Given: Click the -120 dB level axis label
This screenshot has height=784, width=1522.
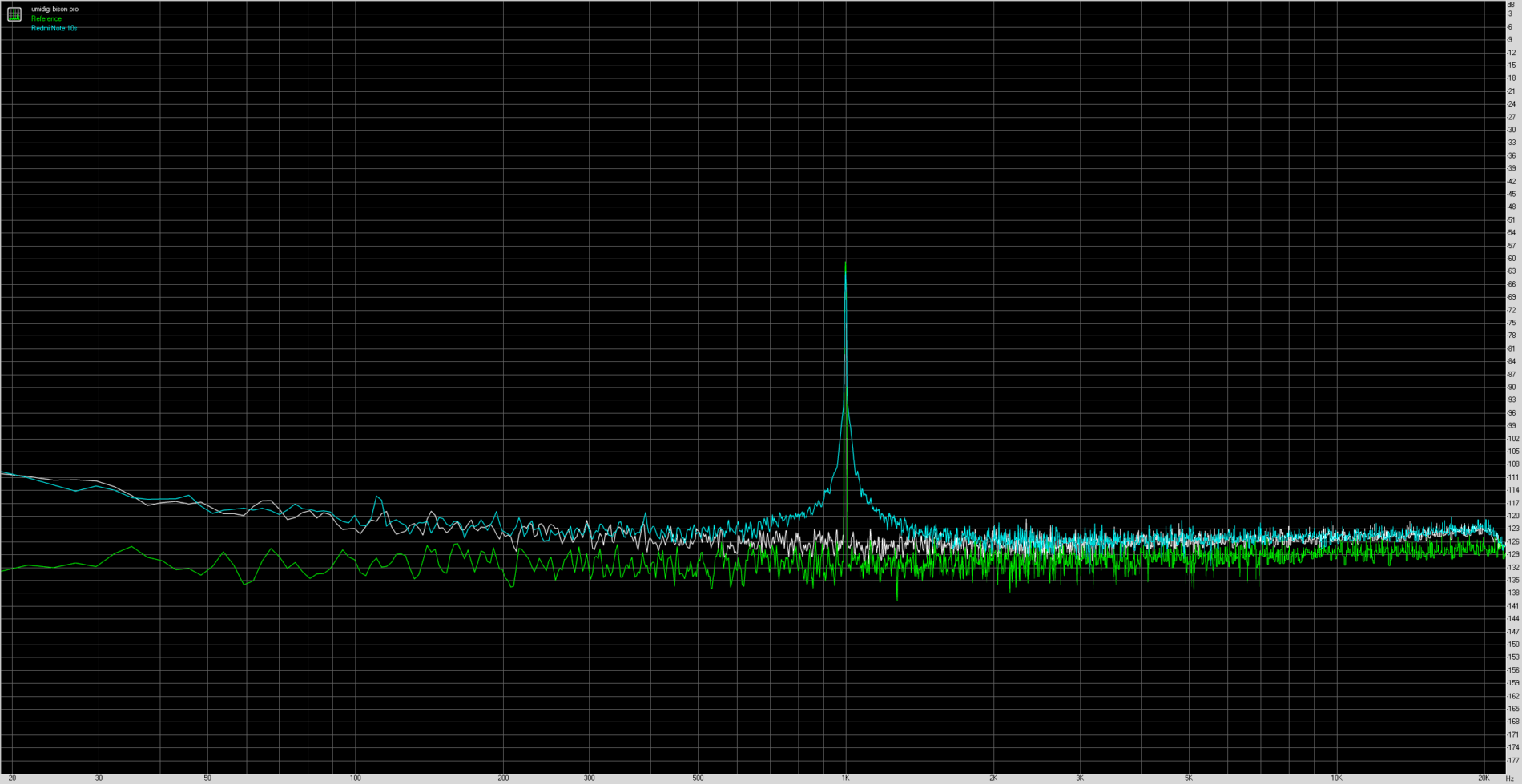Looking at the screenshot, I should point(1512,516).
